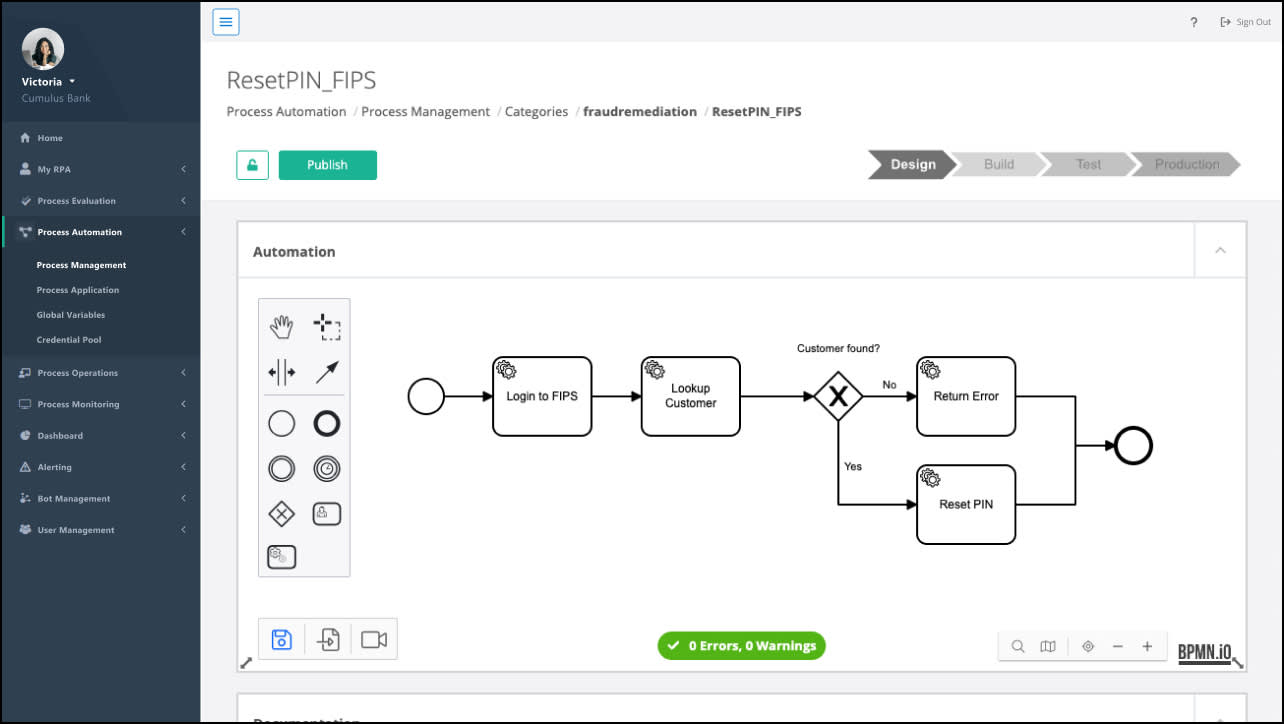1284x724 pixels.
Task: Expand the Bot Management menu
Action: [100, 498]
